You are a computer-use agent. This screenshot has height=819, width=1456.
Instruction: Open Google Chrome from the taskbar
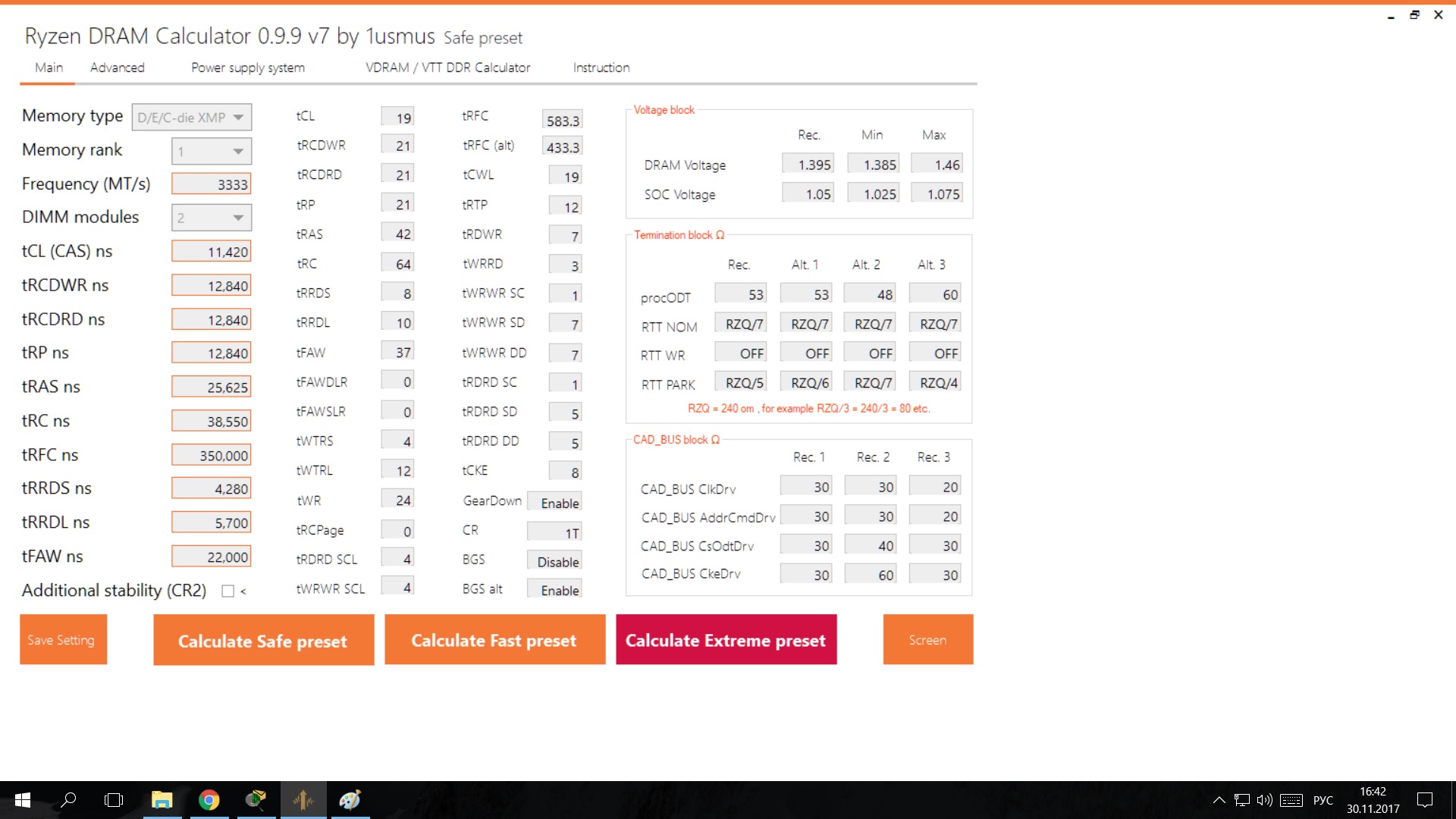[209, 800]
